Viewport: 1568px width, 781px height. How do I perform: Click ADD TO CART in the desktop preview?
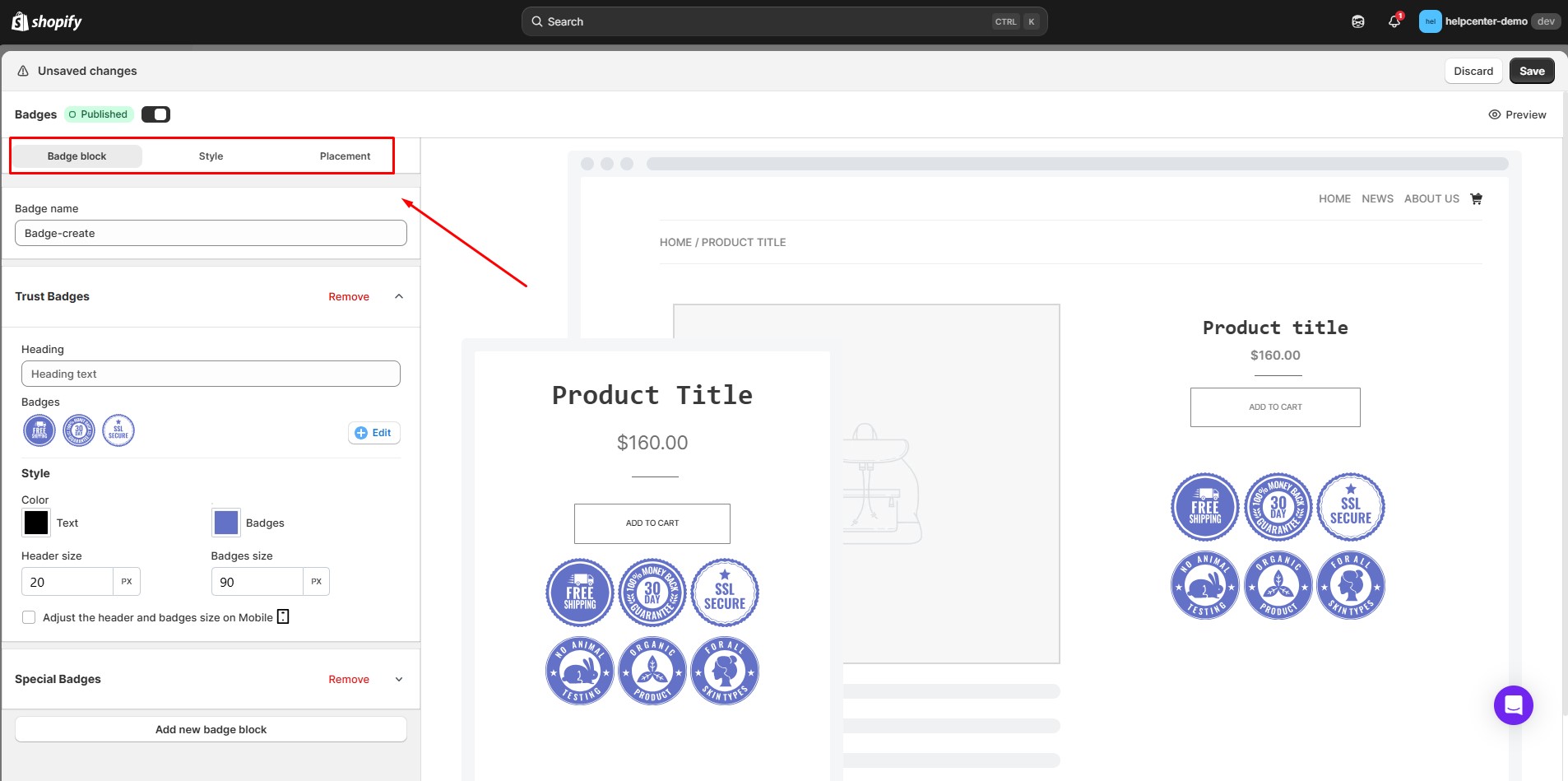coord(1275,407)
